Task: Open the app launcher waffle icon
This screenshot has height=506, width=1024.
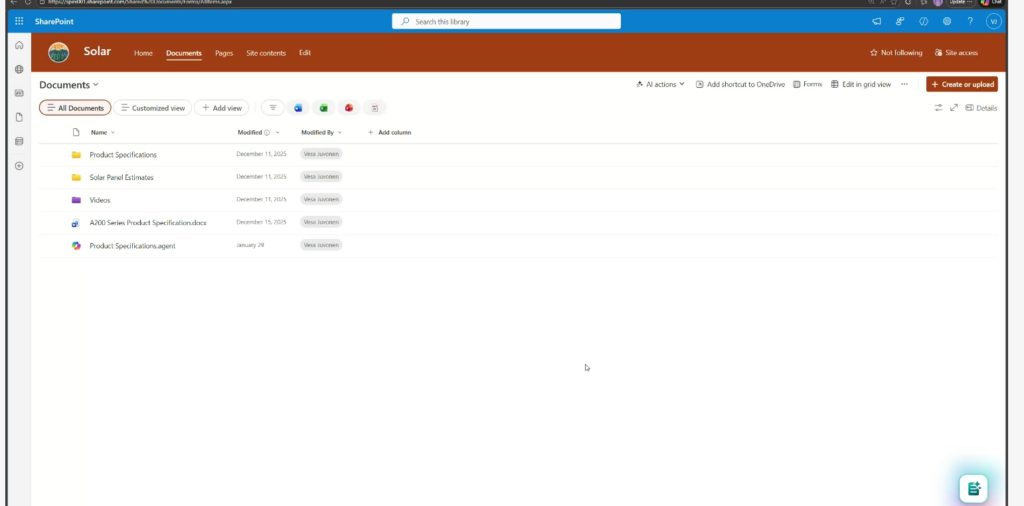Action: click(x=19, y=21)
